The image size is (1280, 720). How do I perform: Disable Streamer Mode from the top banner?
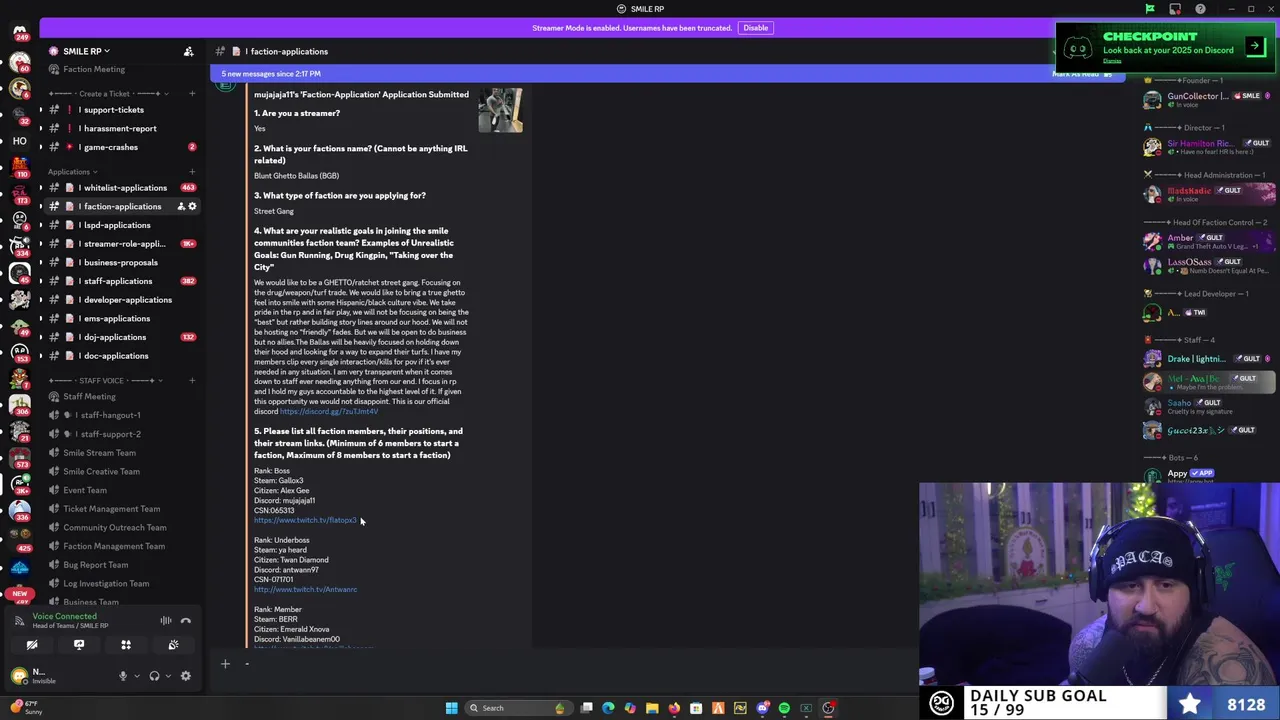tap(755, 28)
